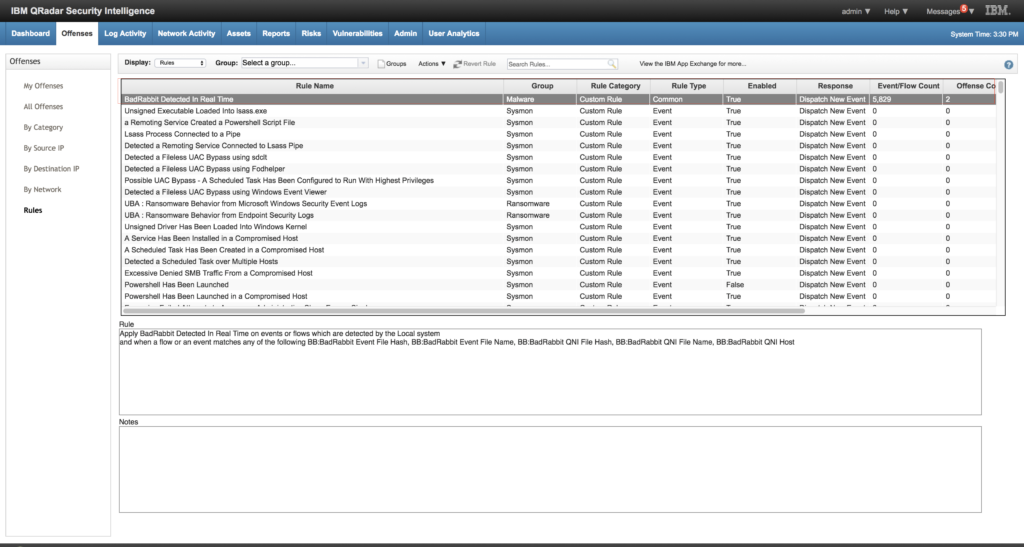Image resolution: width=1024 pixels, height=547 pixels.
Task: Open By Network in sidebar
Action: 42,190
